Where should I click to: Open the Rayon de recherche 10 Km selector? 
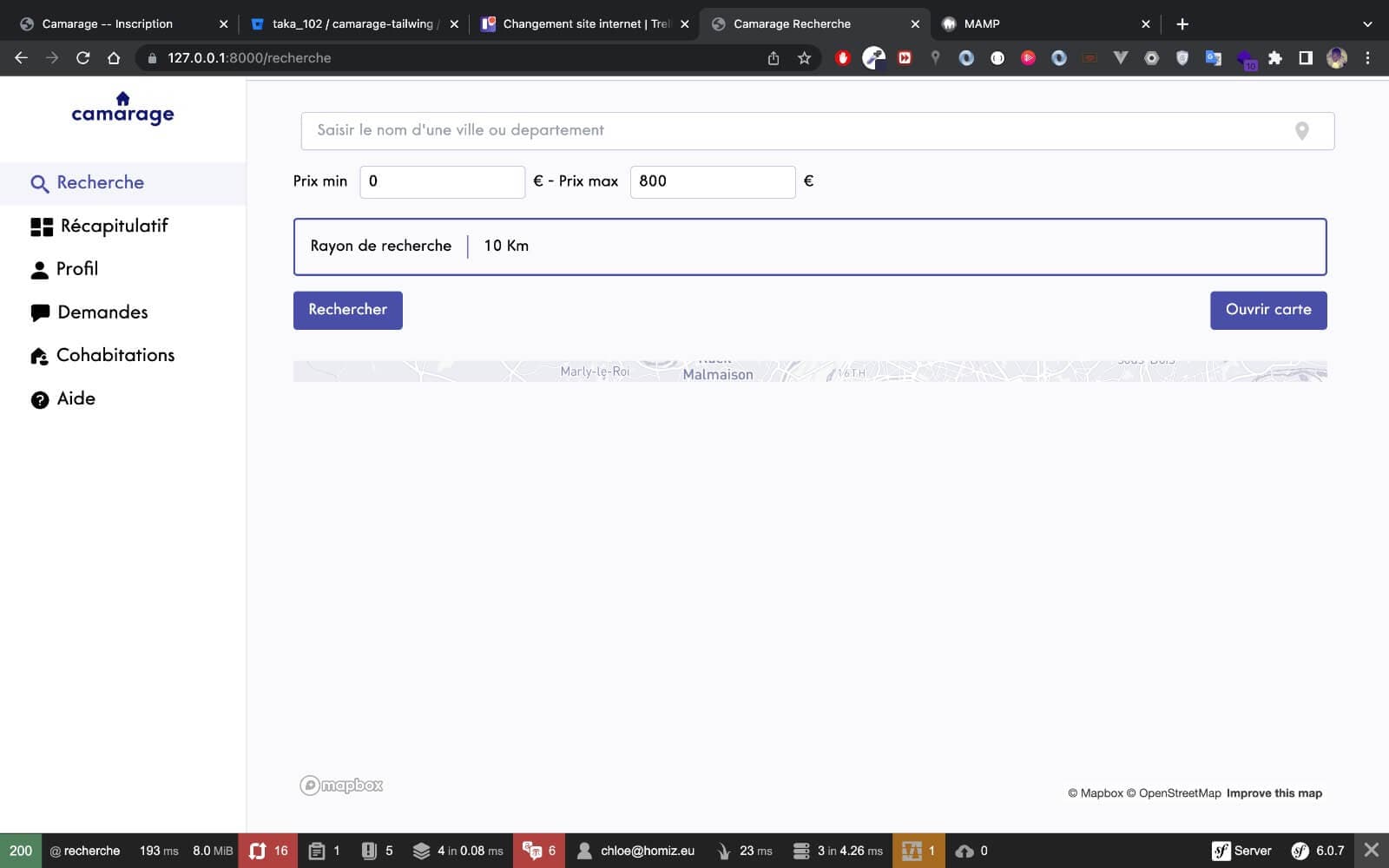pyautogui.click(x=810, y=247)
